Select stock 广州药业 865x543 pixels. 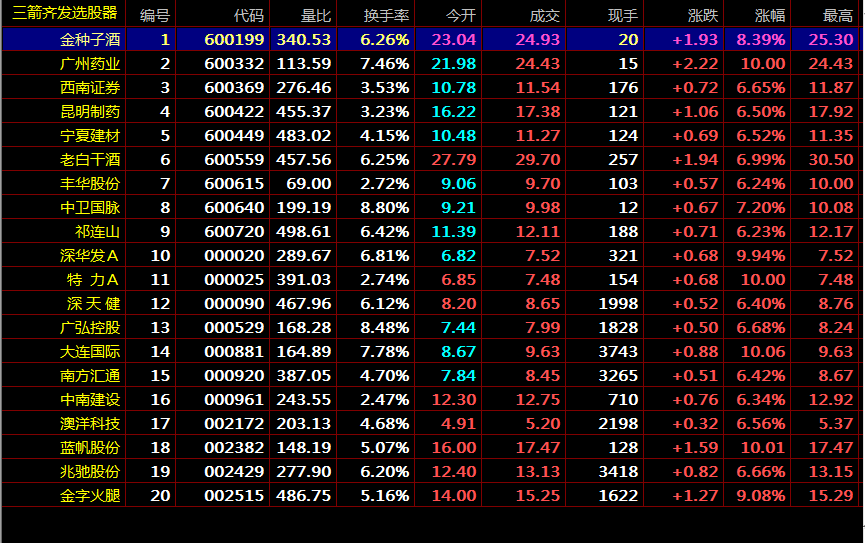[x=90, y=63]
